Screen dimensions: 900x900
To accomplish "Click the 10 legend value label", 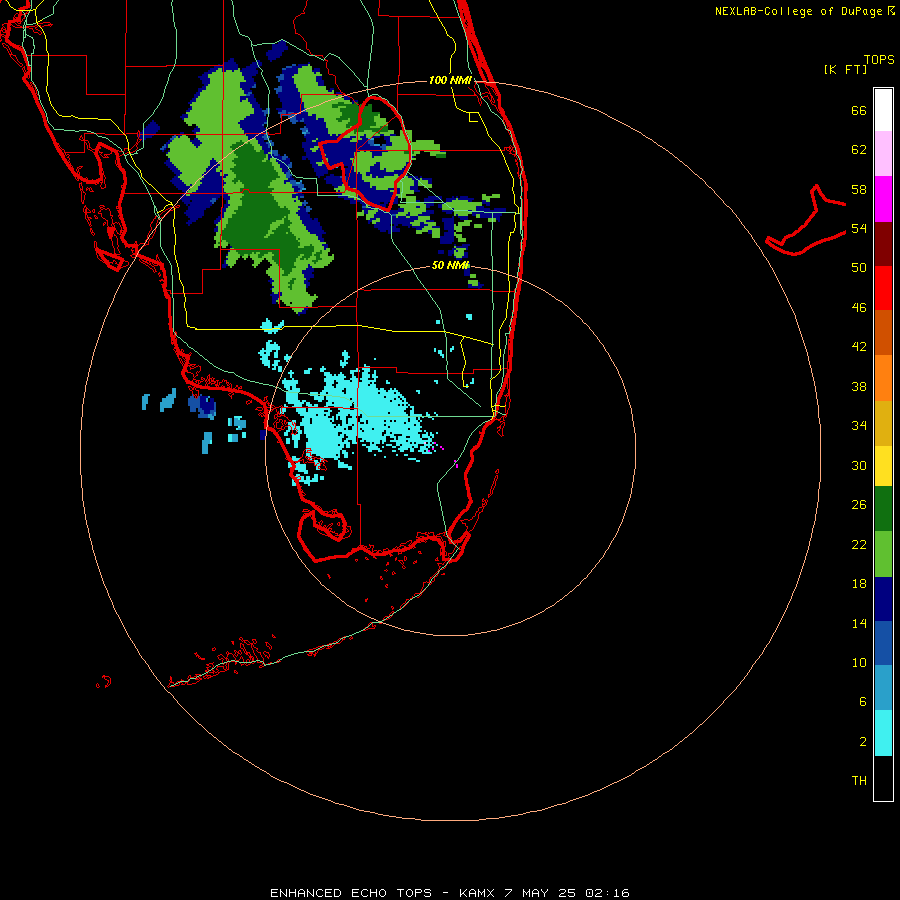I will (859, 662).
